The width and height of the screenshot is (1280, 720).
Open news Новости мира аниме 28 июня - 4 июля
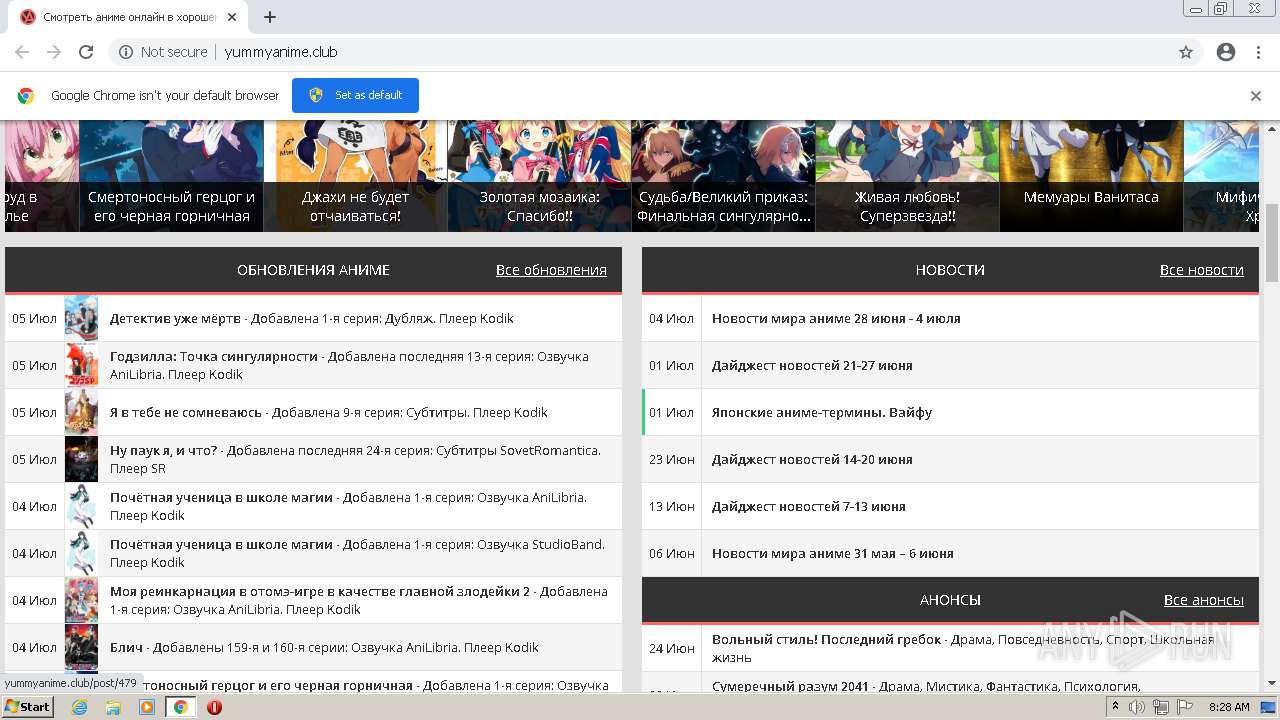(x=836, y=318)
